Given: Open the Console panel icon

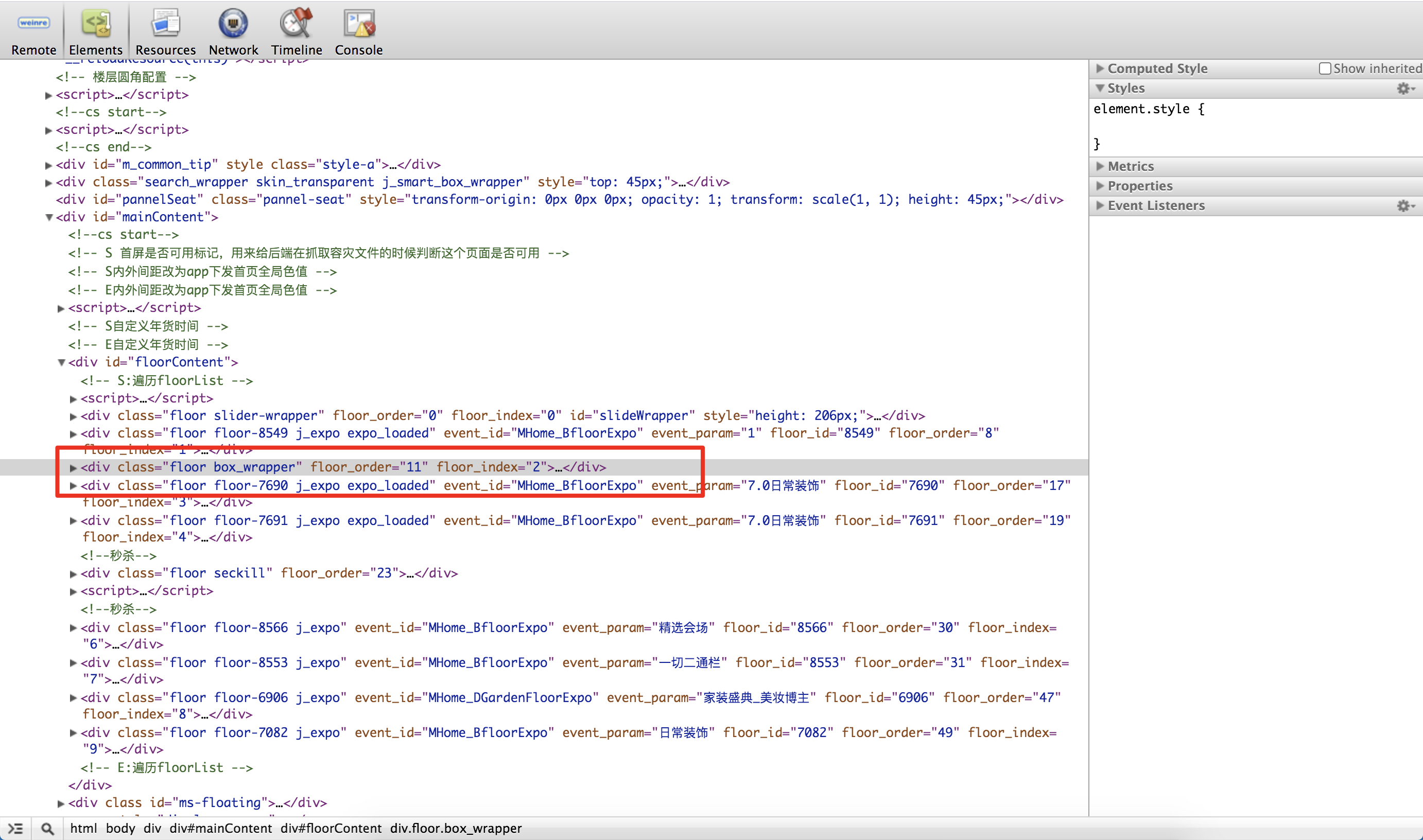Looking at the screenshot, I should [x=358, y=24].
